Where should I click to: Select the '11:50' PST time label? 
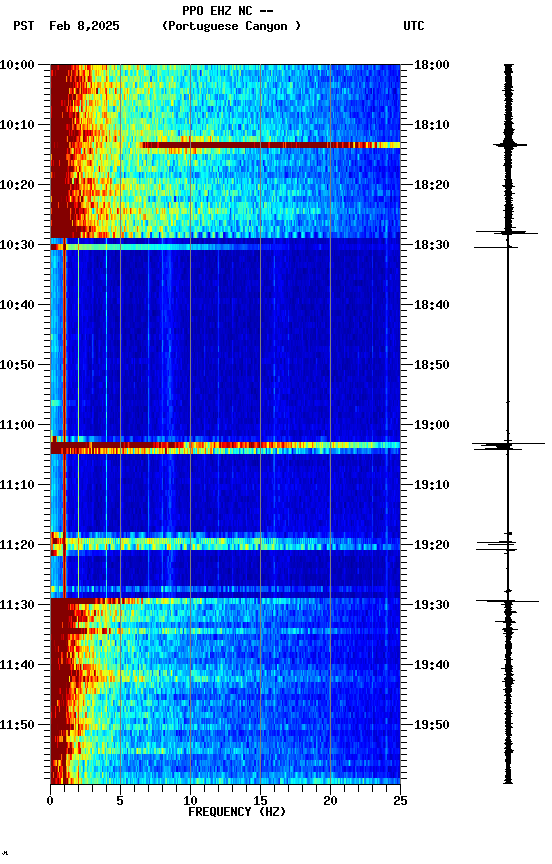[17, 726]
